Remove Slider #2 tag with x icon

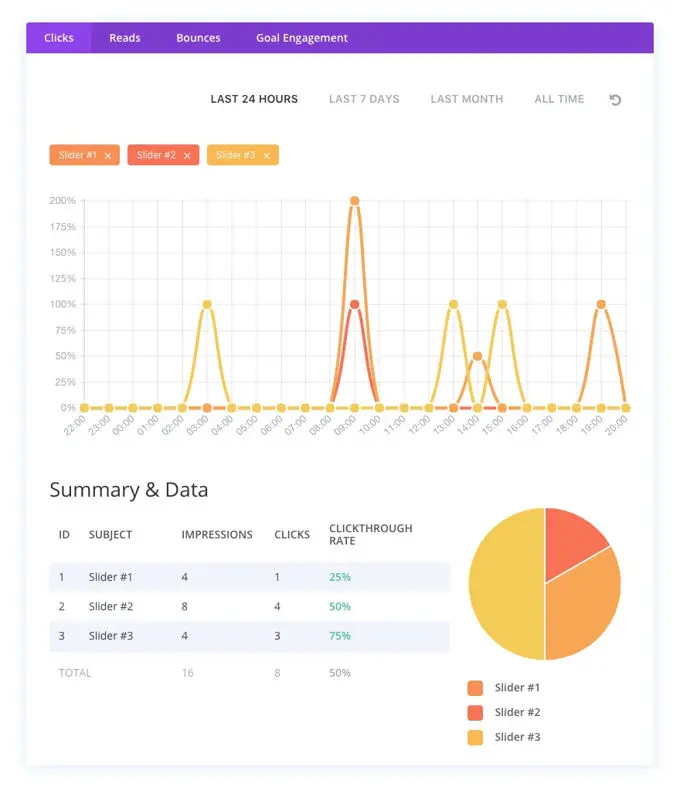pyautogui.click(x=187, y=156)
